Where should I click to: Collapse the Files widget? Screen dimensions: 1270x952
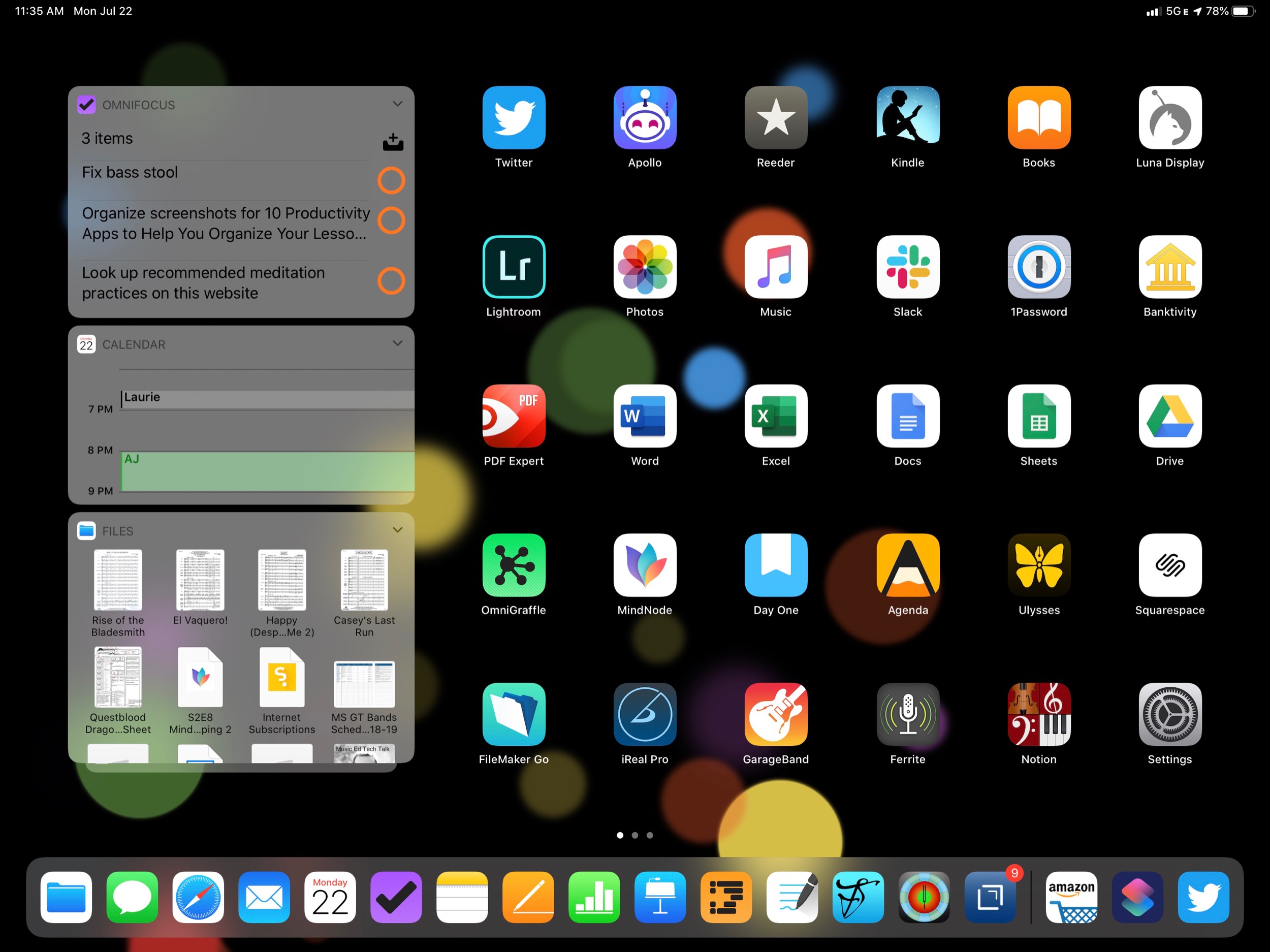click(x=397, y=530)
